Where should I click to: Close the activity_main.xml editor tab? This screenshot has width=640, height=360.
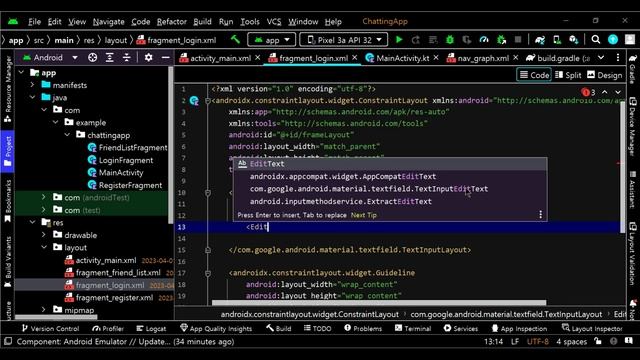point(258,58)
